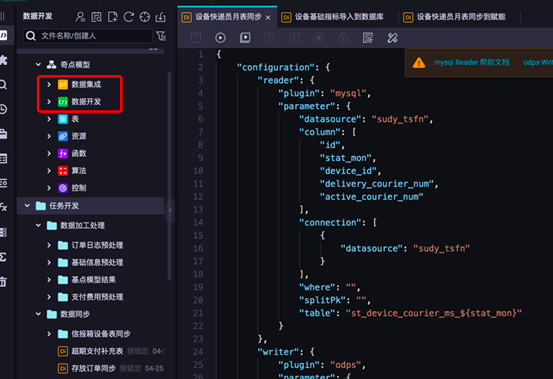Screen dimensions: 553x379
Task: Click the submit icon in editor toolbar
Action: click(269, 38)
